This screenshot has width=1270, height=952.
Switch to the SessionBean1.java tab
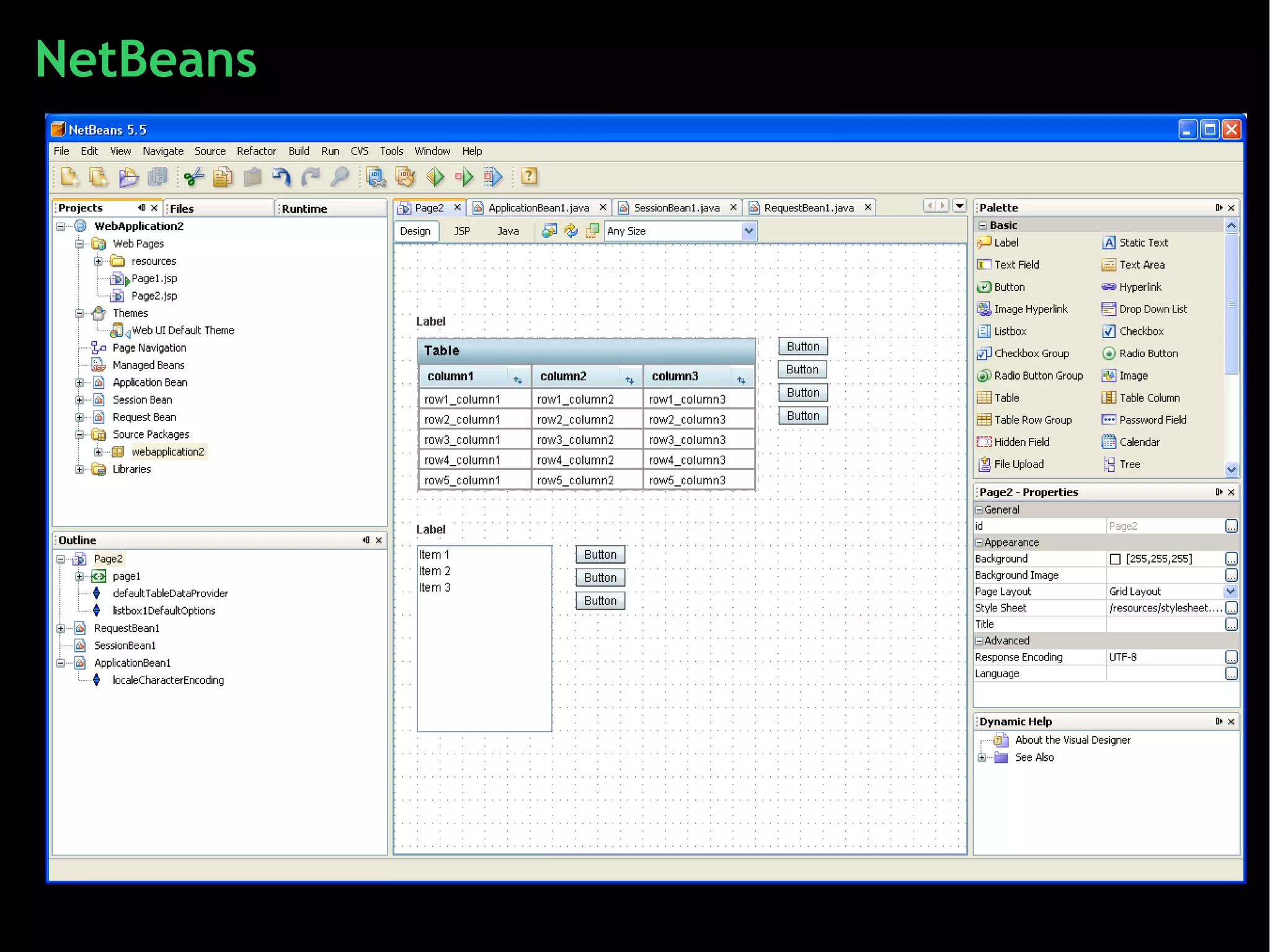pyautogui.click(x=676, y=208)
